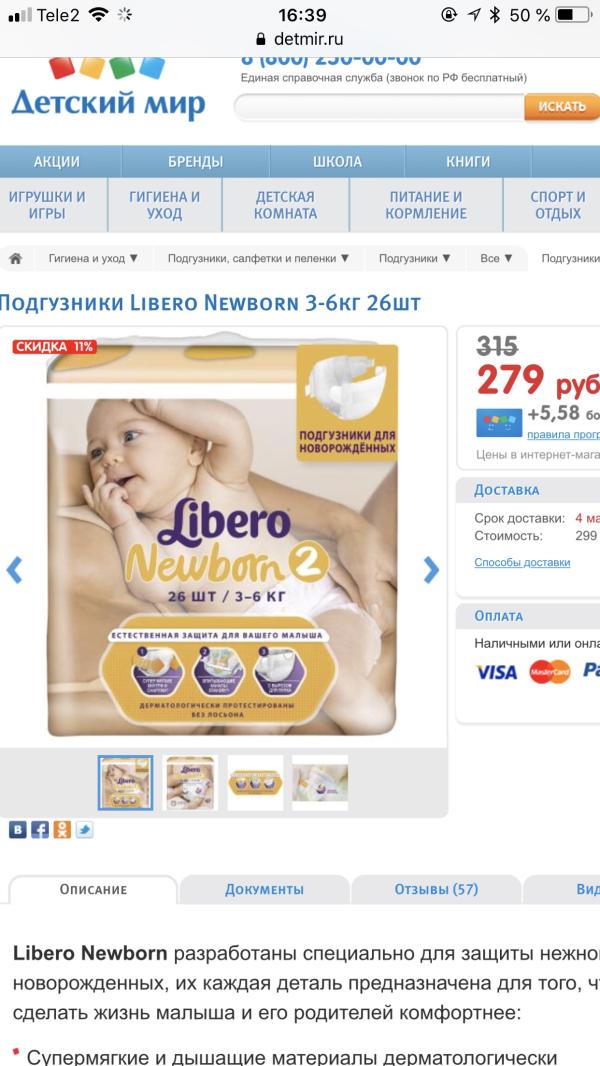This screenshot has width=600, height=1066.
Task: Open the Гигиена и уход category menu
Action: (164, 205)
